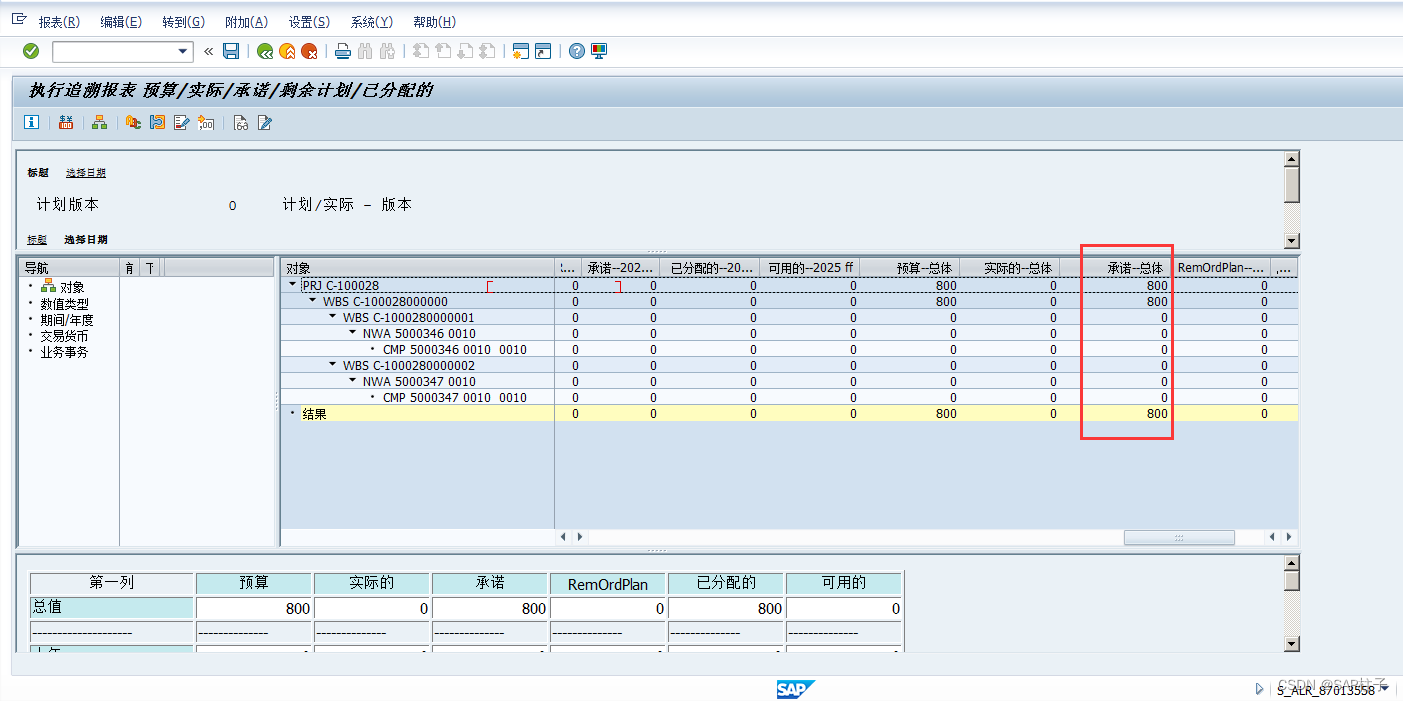Click the Create New Session icon

[x=521, y=51]
